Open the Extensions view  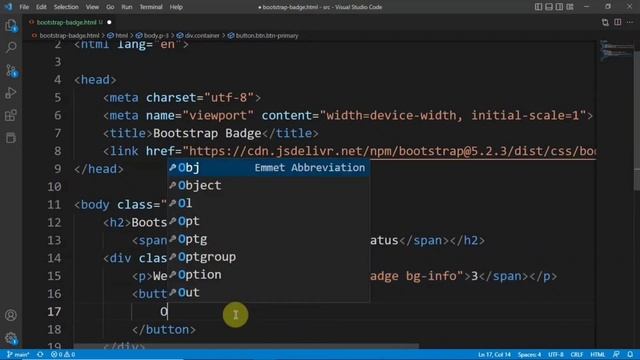click(11, 116)
